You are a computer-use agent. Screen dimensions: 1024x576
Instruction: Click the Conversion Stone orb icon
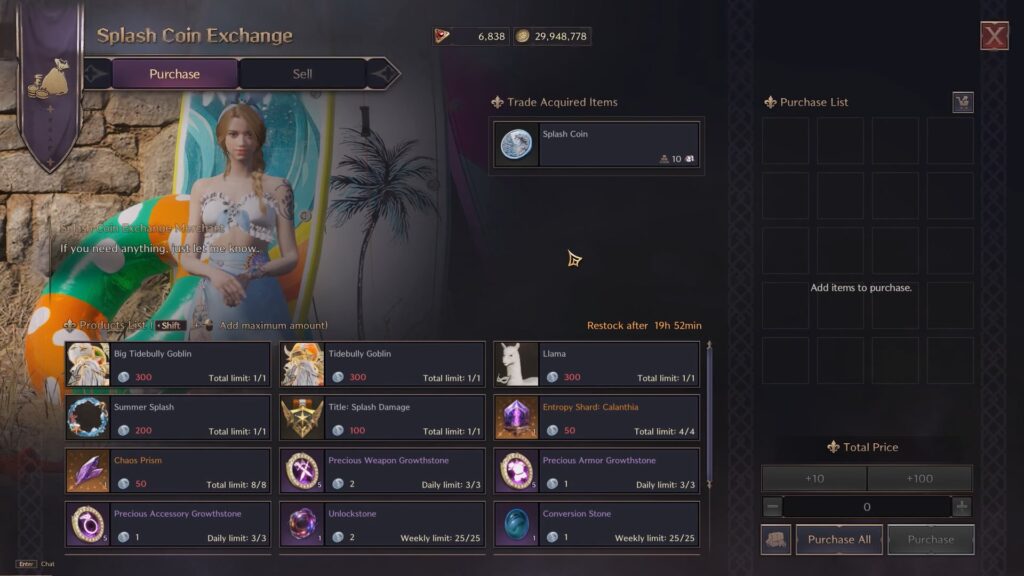point(516,524)
